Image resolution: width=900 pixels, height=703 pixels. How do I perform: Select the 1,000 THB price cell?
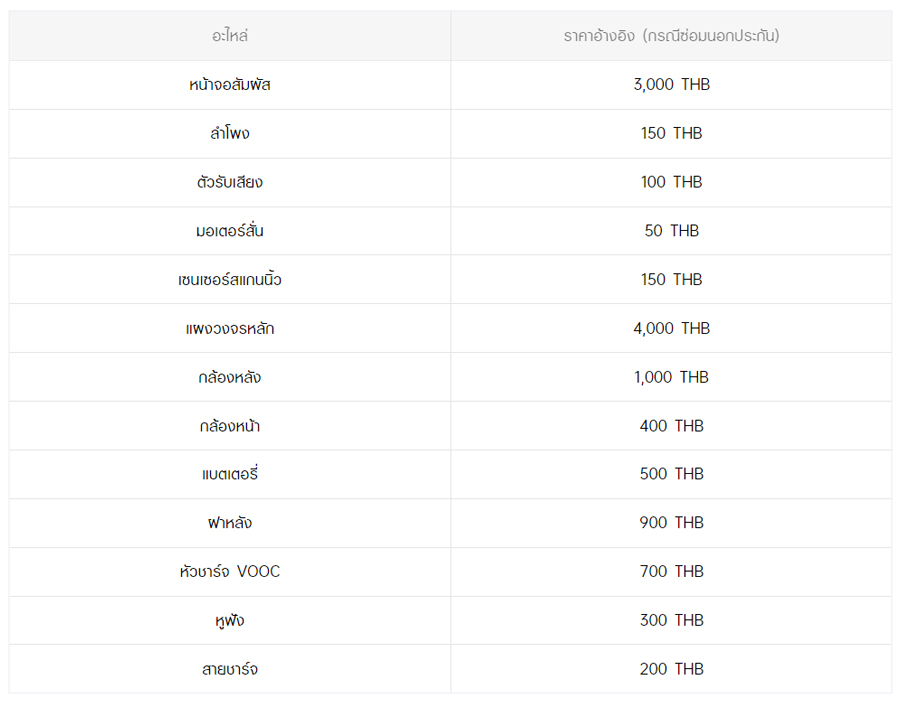(671, 377)
